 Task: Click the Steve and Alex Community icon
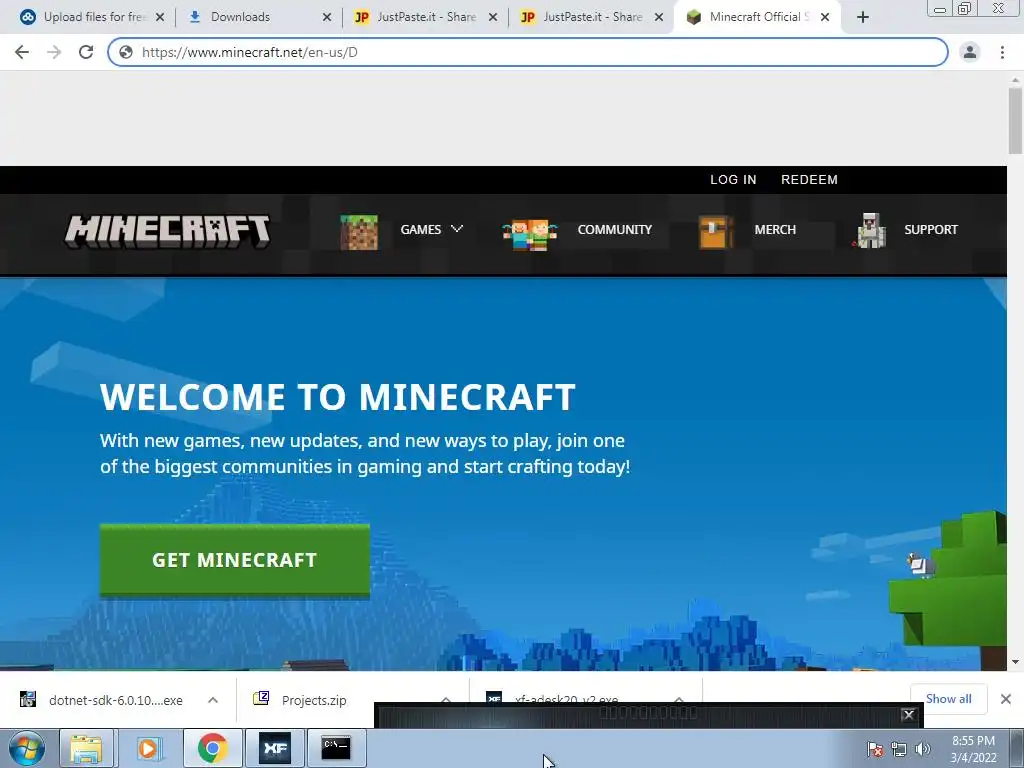(x=530, y=234)
